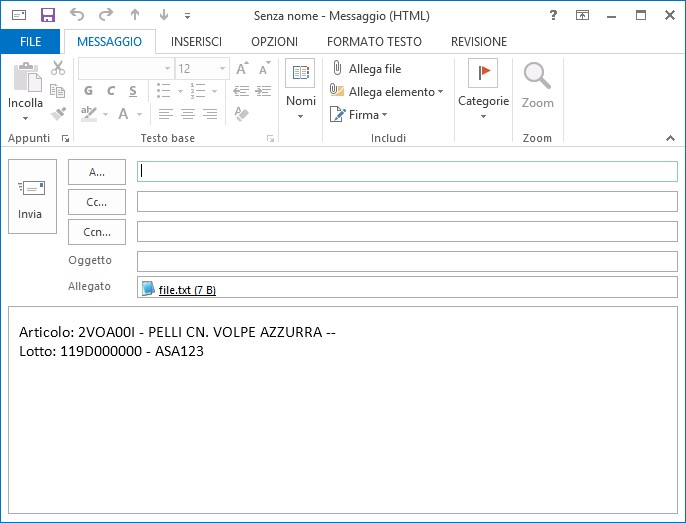Viewport: 686px width, 523px height.
Task: Click into the Oggetto subject field
Action: coord(407,261)
